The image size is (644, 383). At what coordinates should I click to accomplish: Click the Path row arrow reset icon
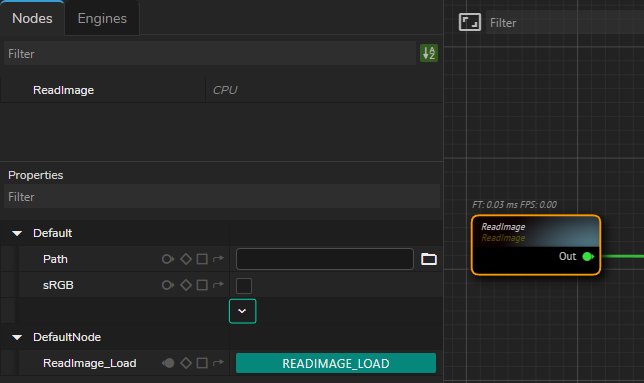[x=218, y=259]
